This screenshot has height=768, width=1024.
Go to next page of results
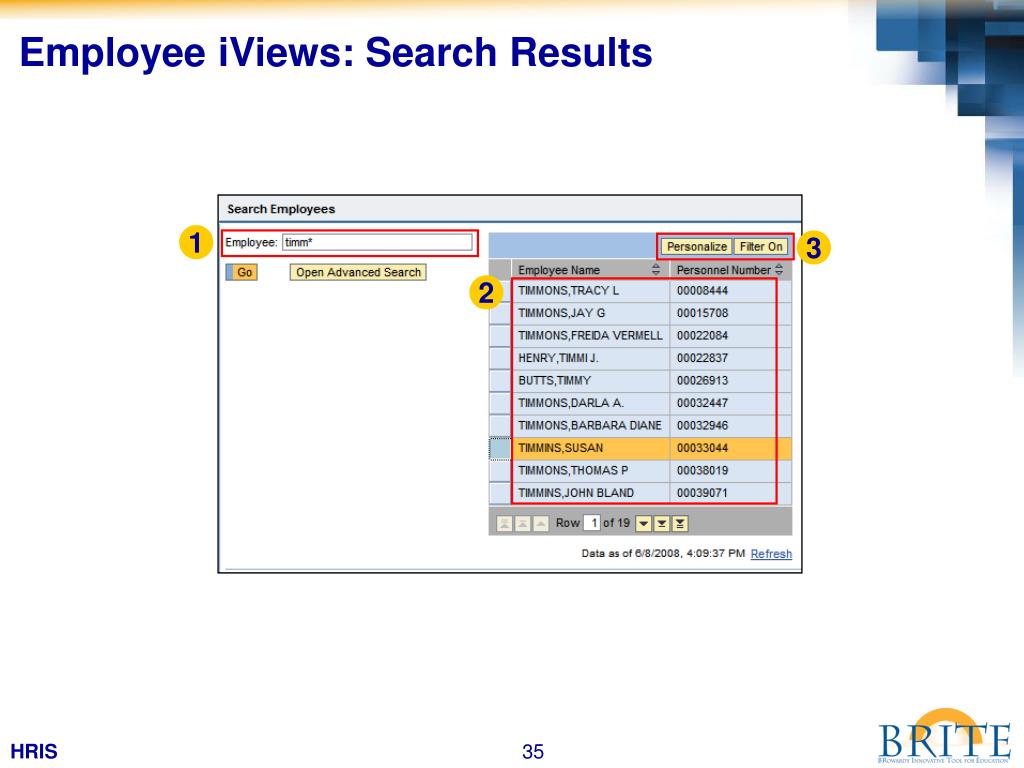click(662, 523)
